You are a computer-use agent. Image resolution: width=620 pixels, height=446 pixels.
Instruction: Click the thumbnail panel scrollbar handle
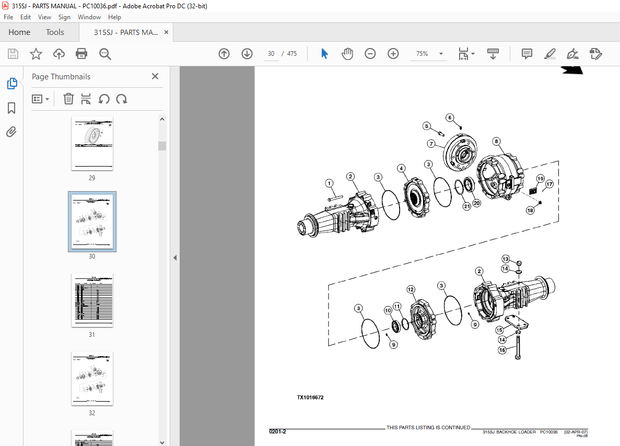[162, 146]
